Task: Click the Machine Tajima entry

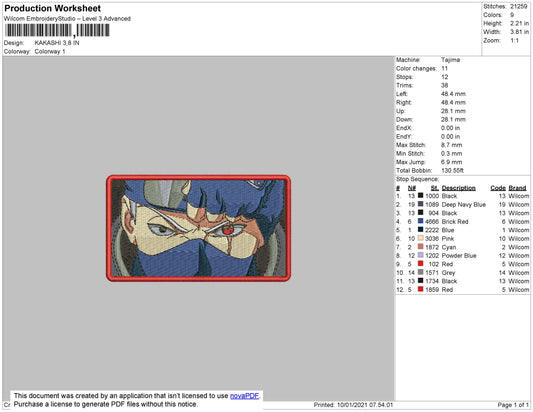Action: point(428,60)
